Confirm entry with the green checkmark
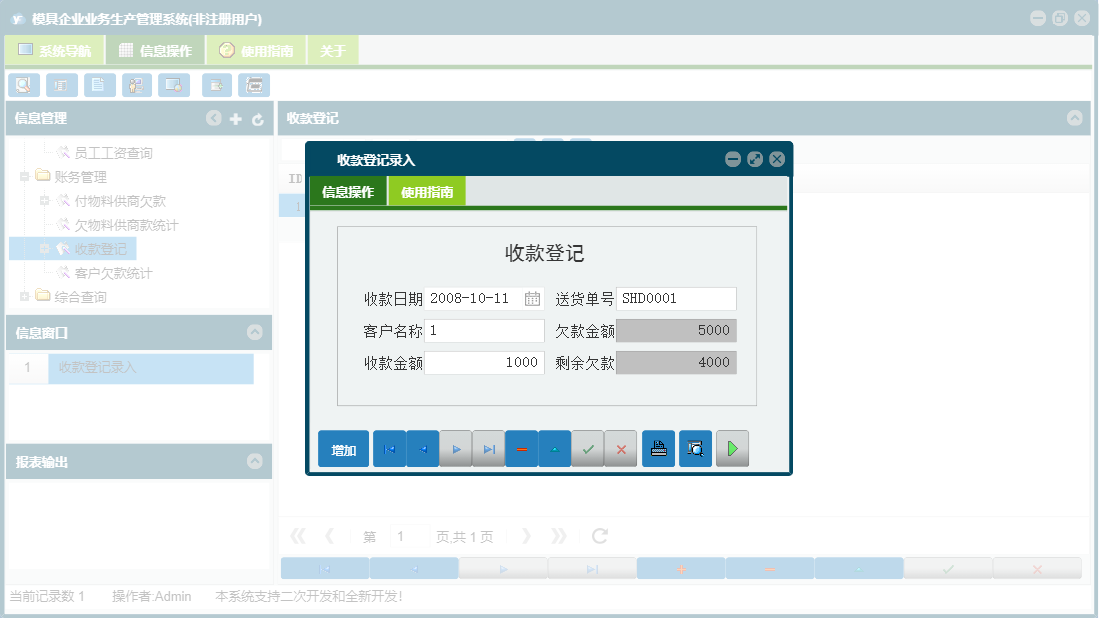Viewport: 1099px width, 618px height. click(588, 448)
